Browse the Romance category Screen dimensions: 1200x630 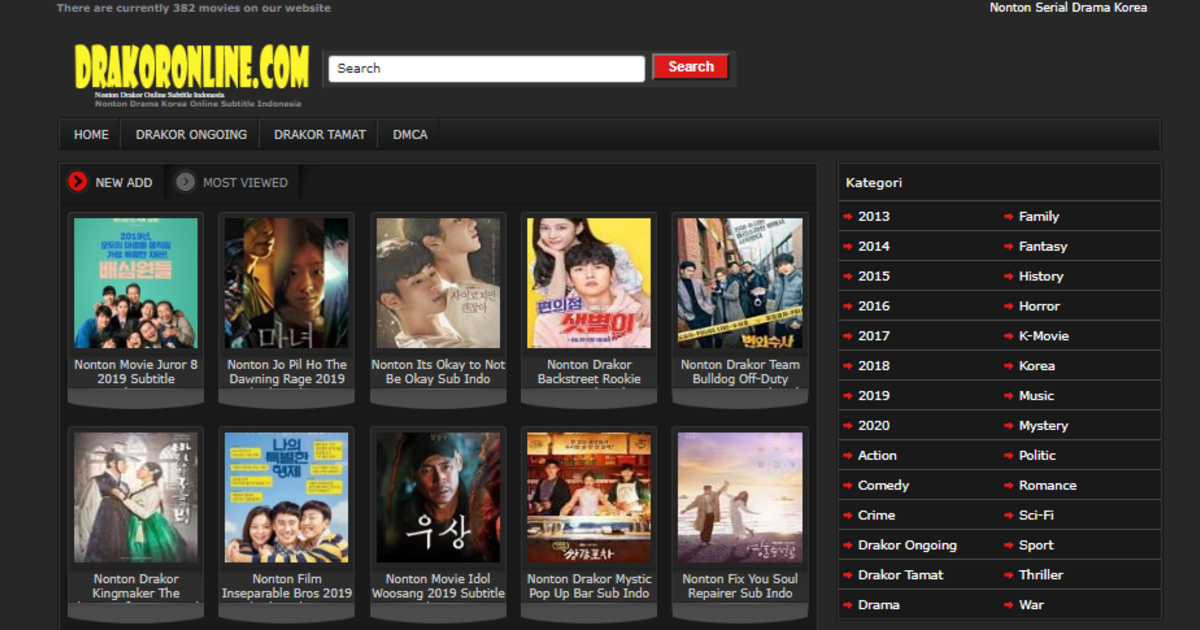pos(1047,485)
